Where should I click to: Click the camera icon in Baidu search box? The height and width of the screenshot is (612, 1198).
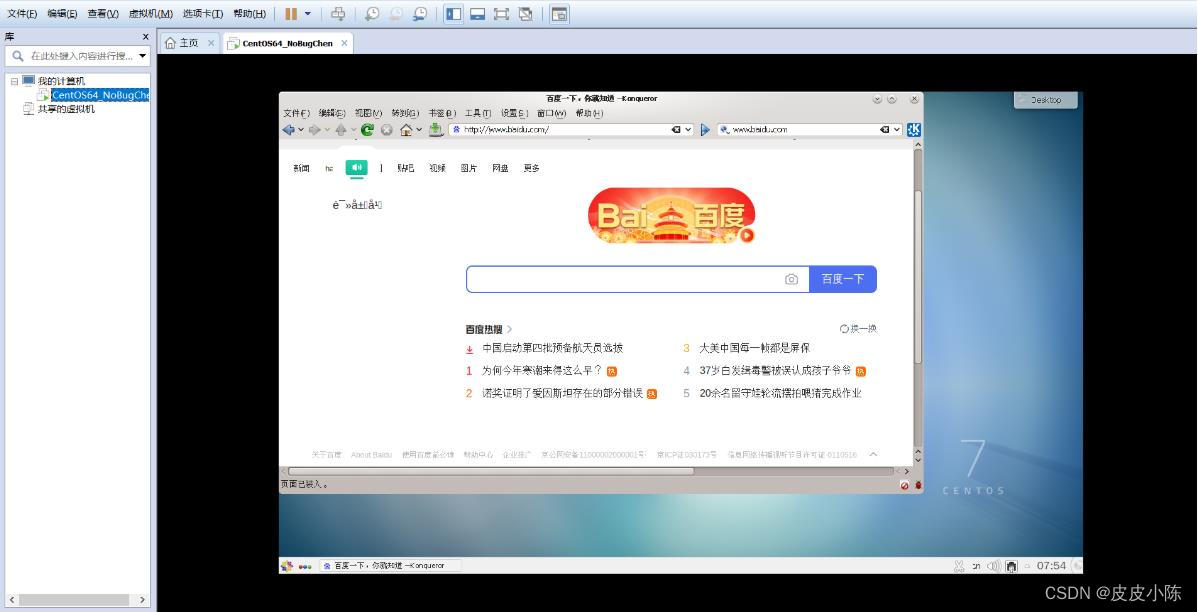pyautogui.click(x=791, y=279)
